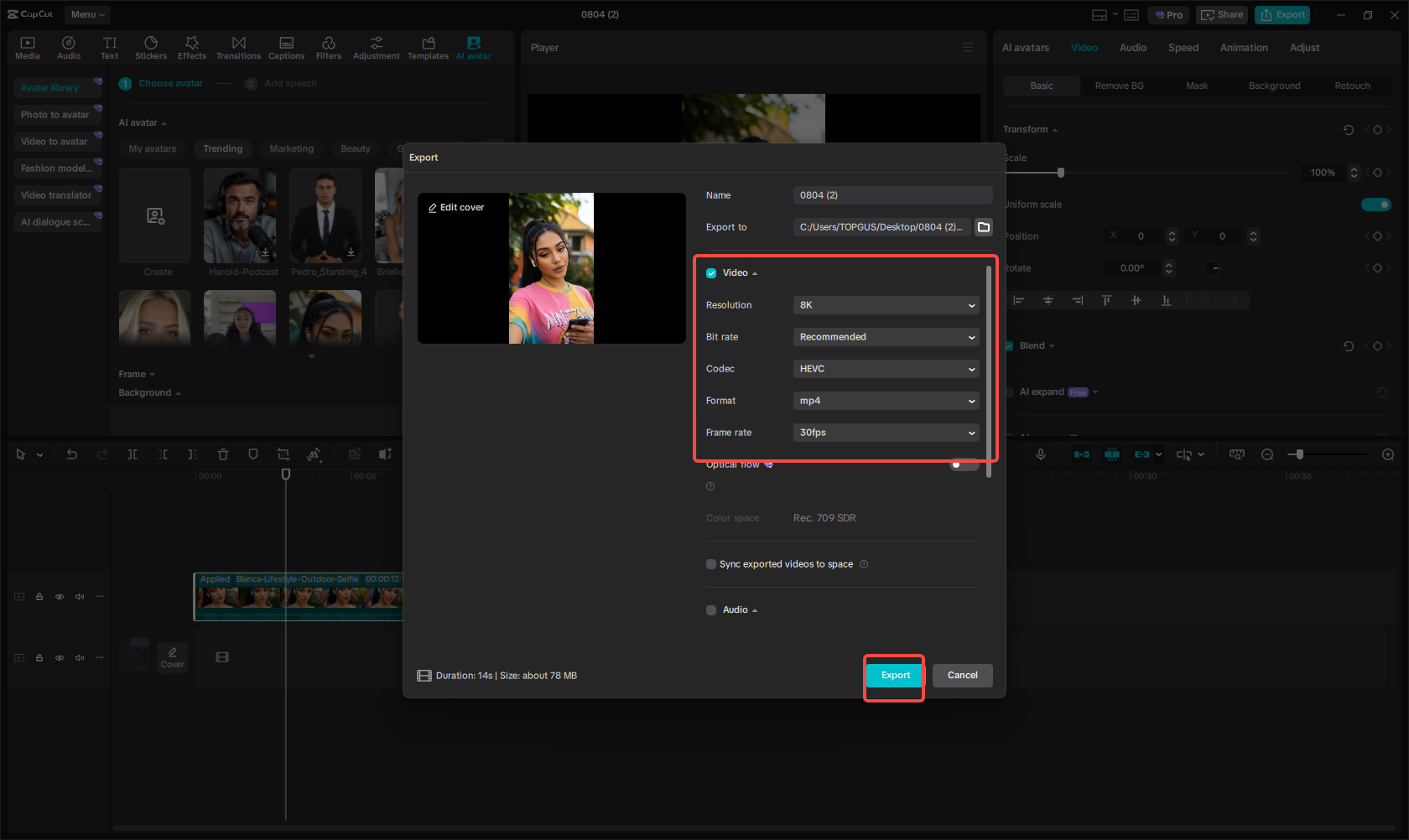Select the Stickers tool
This screenshot has height=840, width=1409.
pos(151,46)
